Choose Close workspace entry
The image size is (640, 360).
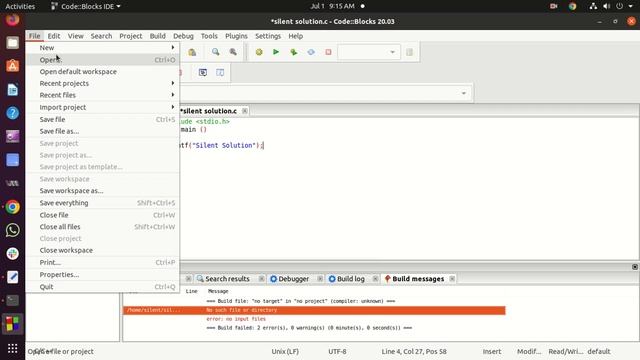pyautogui.click(x=102, y=250)
